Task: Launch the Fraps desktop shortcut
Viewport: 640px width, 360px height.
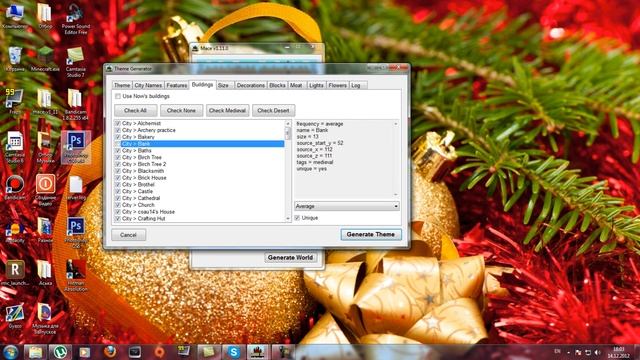Action: [15, 102]
